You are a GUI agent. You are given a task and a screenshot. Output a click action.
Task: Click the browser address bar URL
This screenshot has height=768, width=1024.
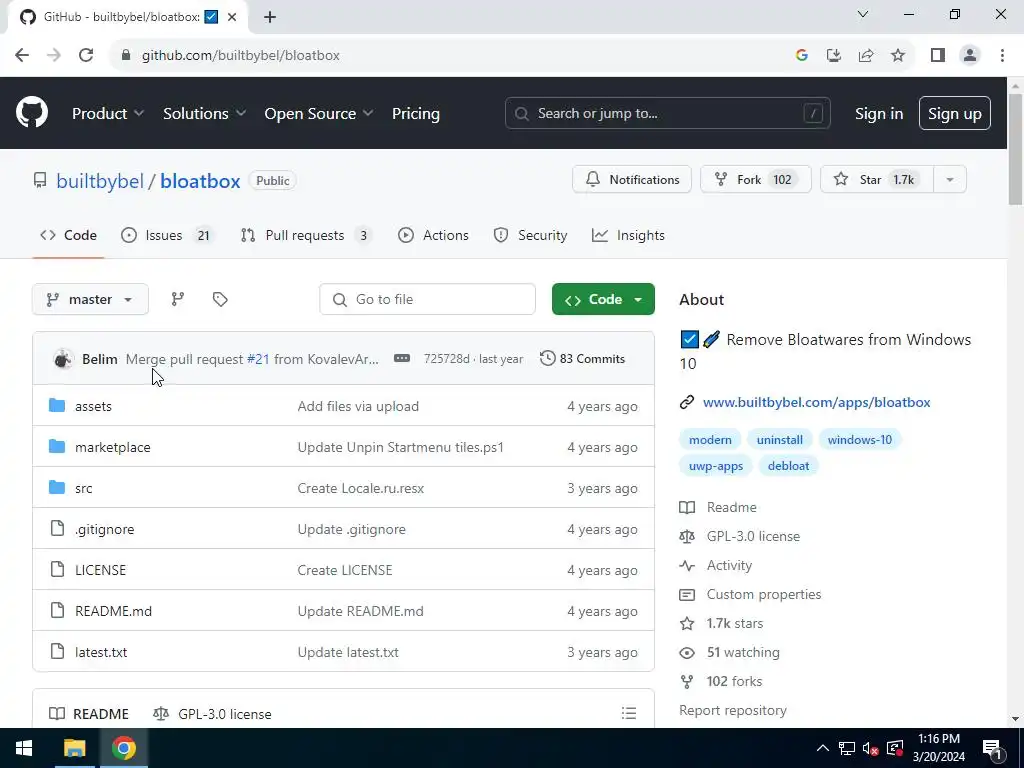click(241, 55)
